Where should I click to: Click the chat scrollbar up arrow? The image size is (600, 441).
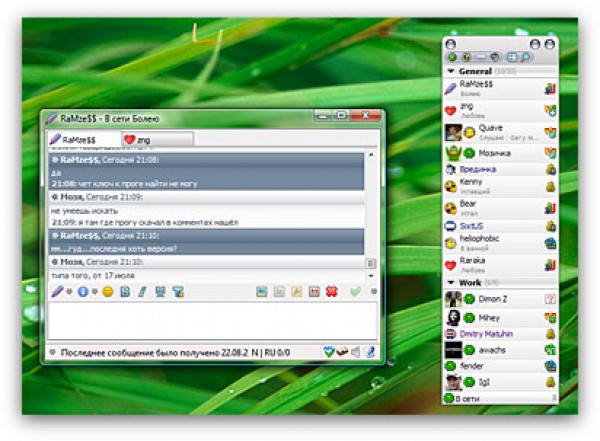[370, 155]
